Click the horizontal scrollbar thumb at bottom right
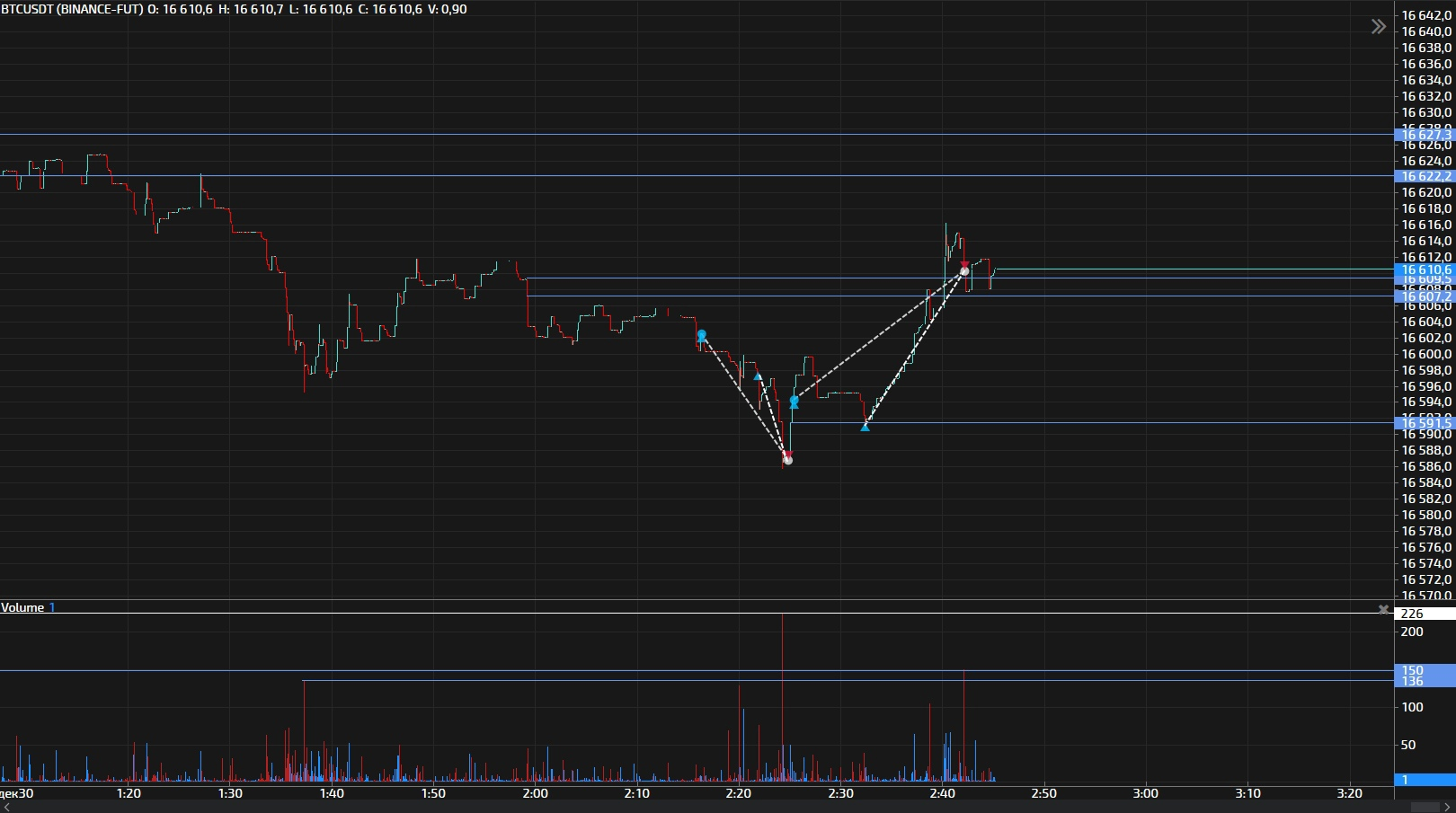 1431,807
